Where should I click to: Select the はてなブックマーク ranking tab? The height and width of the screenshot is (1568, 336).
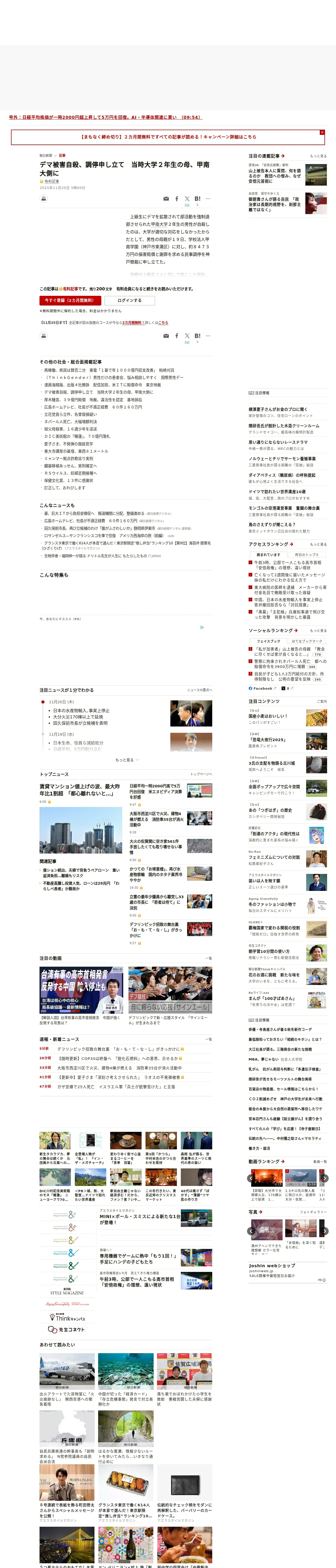click(307, 641)
